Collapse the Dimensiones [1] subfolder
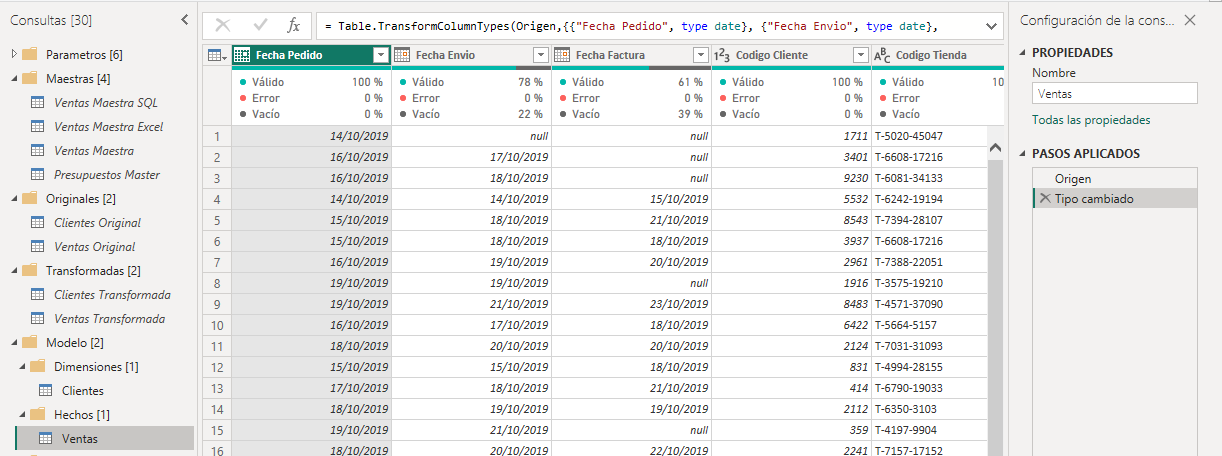 [22, 366]
